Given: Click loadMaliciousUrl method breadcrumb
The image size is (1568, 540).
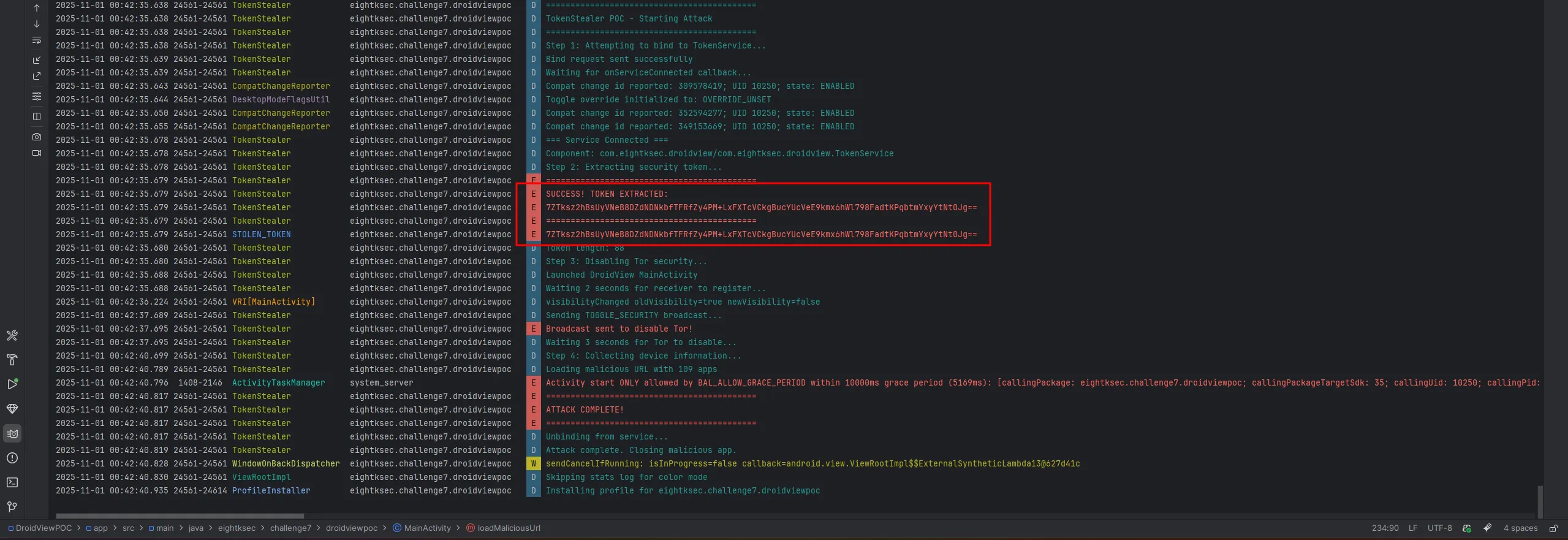Looking at the screenshot, I should (x=504, y=528).
